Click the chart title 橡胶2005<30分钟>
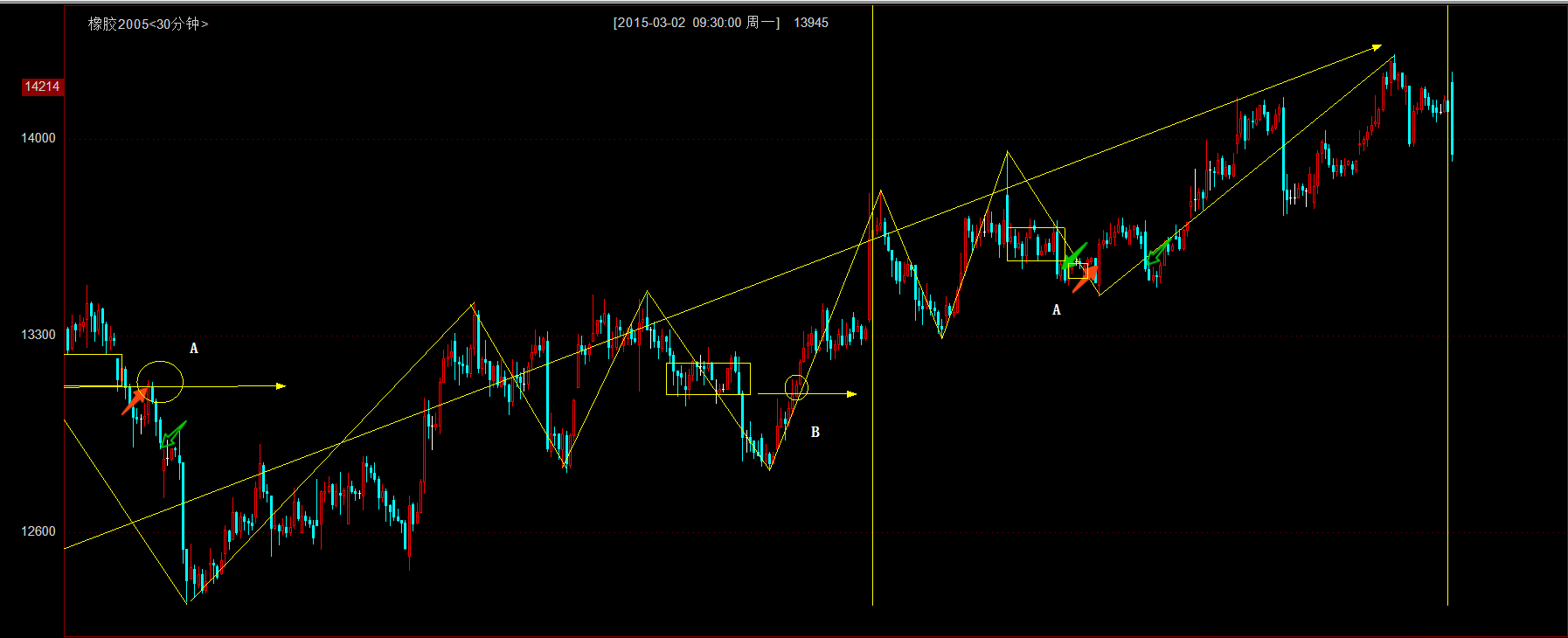This screenshot has width=1568, height=638. (x=148, y=24)
